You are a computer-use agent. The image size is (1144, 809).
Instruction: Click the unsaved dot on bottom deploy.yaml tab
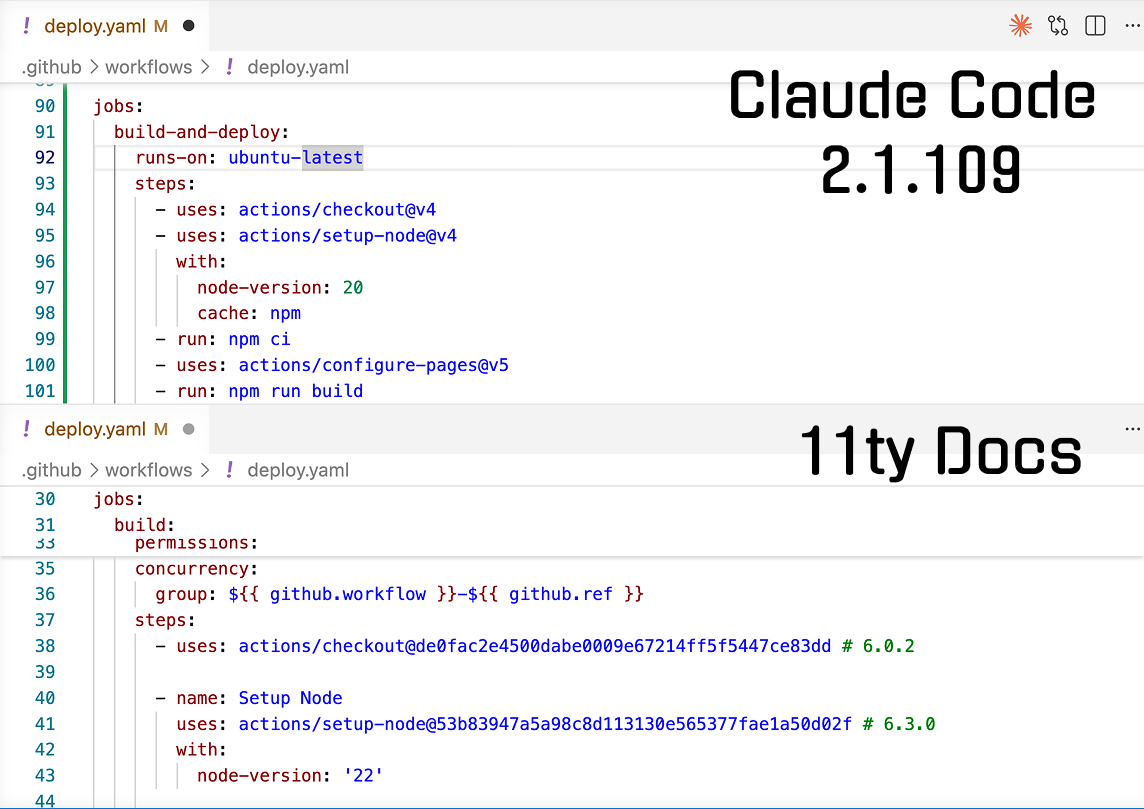pyautogui.click(x=188, y=429)
